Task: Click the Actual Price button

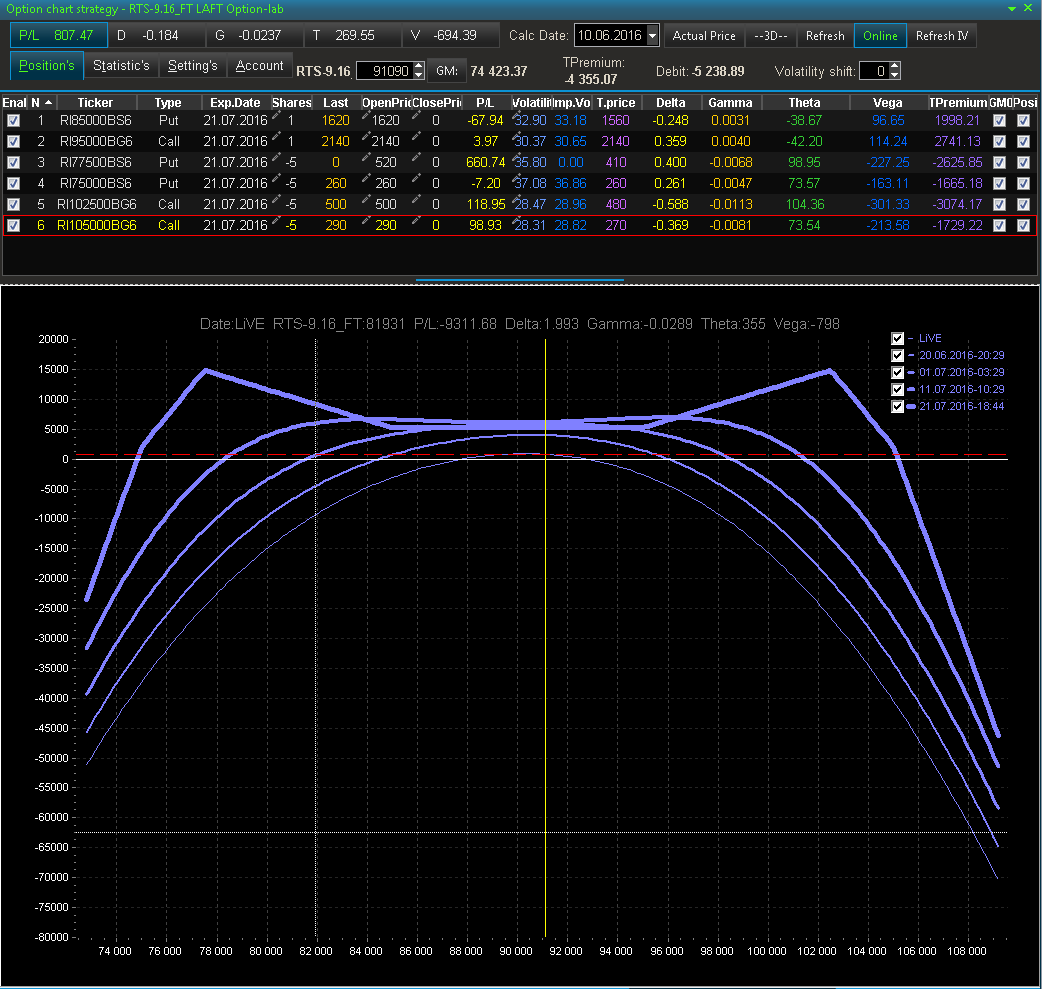Action: point(704,36)
